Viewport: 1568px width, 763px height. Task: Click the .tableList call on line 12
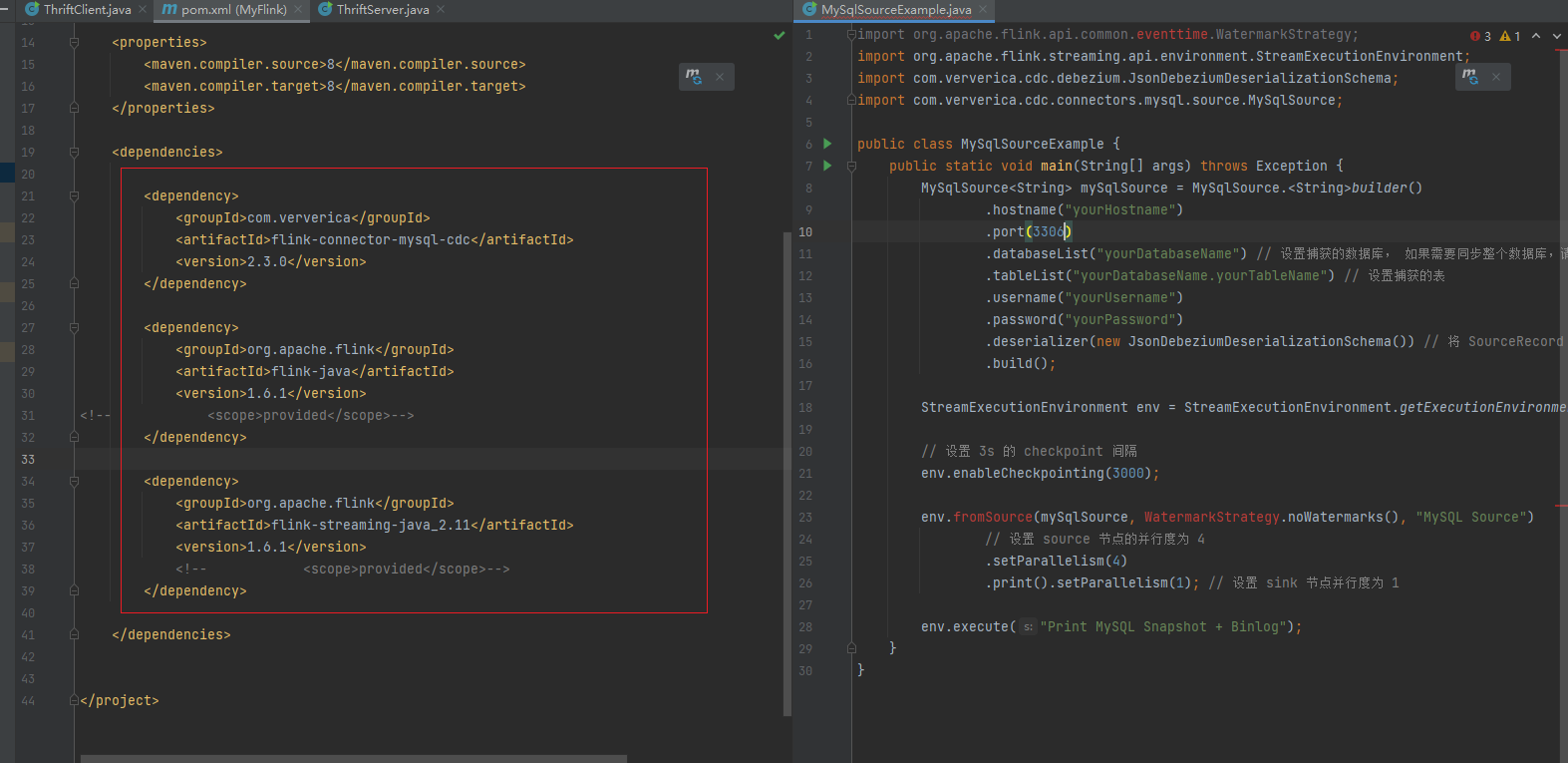click(1160, 276)
